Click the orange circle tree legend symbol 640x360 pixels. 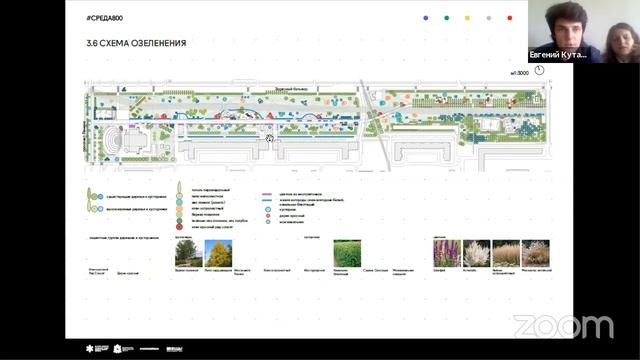pyautogui.click(x=179, y=209)
